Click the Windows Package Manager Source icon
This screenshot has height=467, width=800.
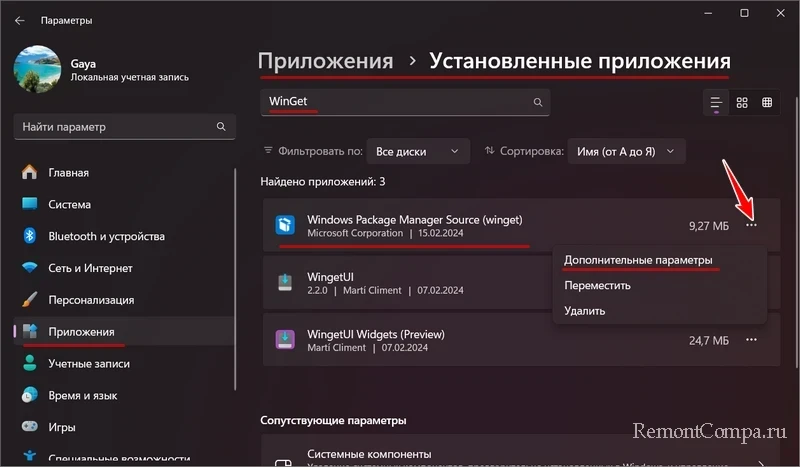(285, 225)
